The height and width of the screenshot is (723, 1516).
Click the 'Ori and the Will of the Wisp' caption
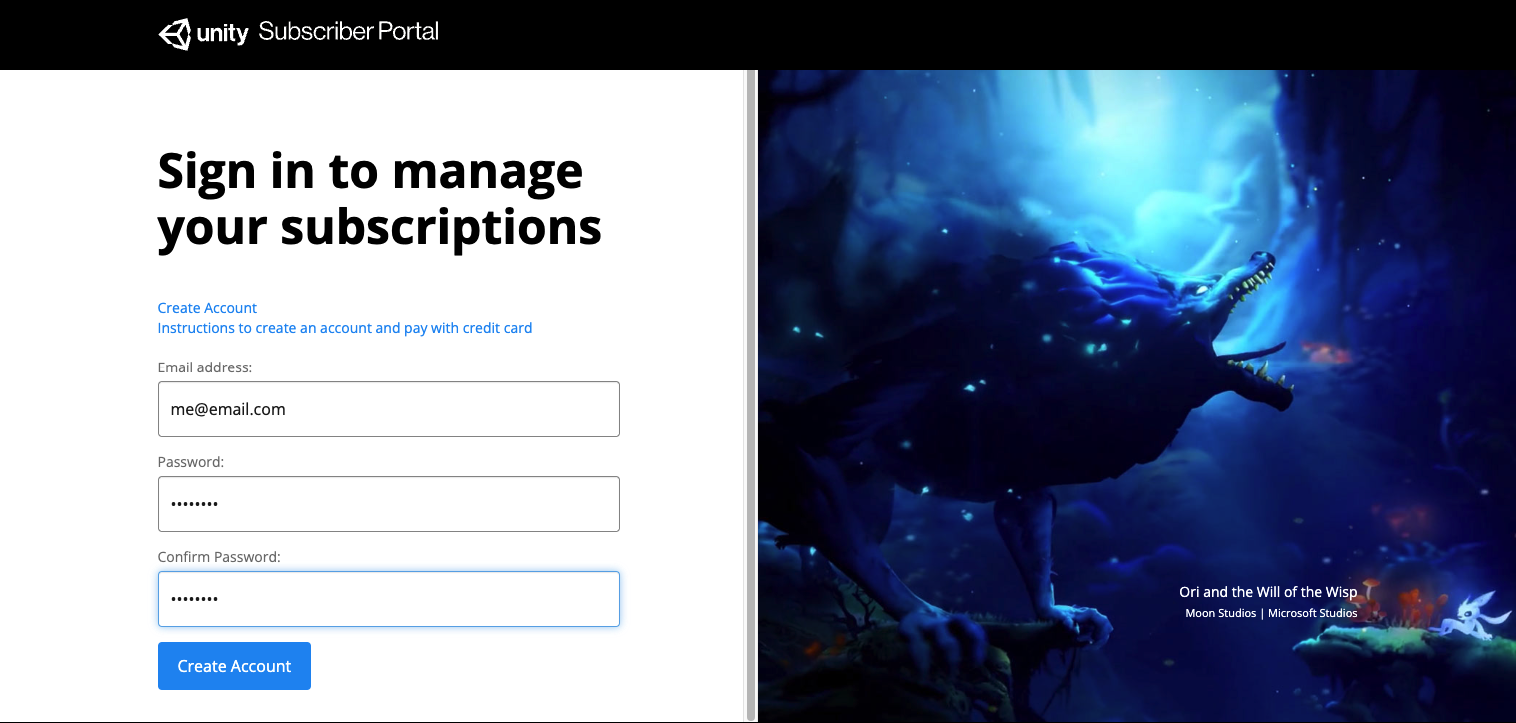[1268, 592]
